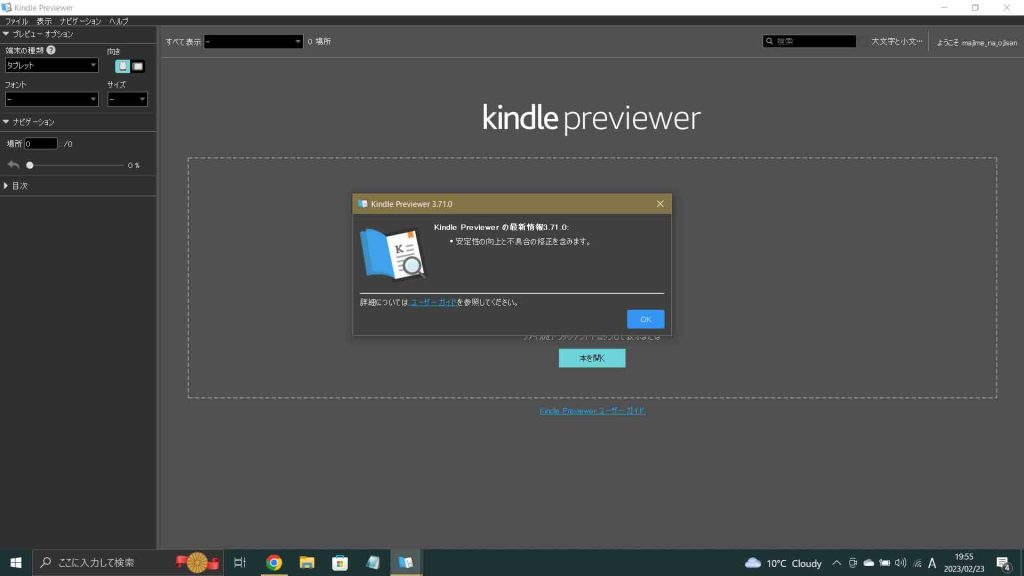
Task: Open the Windows Start menu
Action: pyautogui.click(x=16, y=562)
